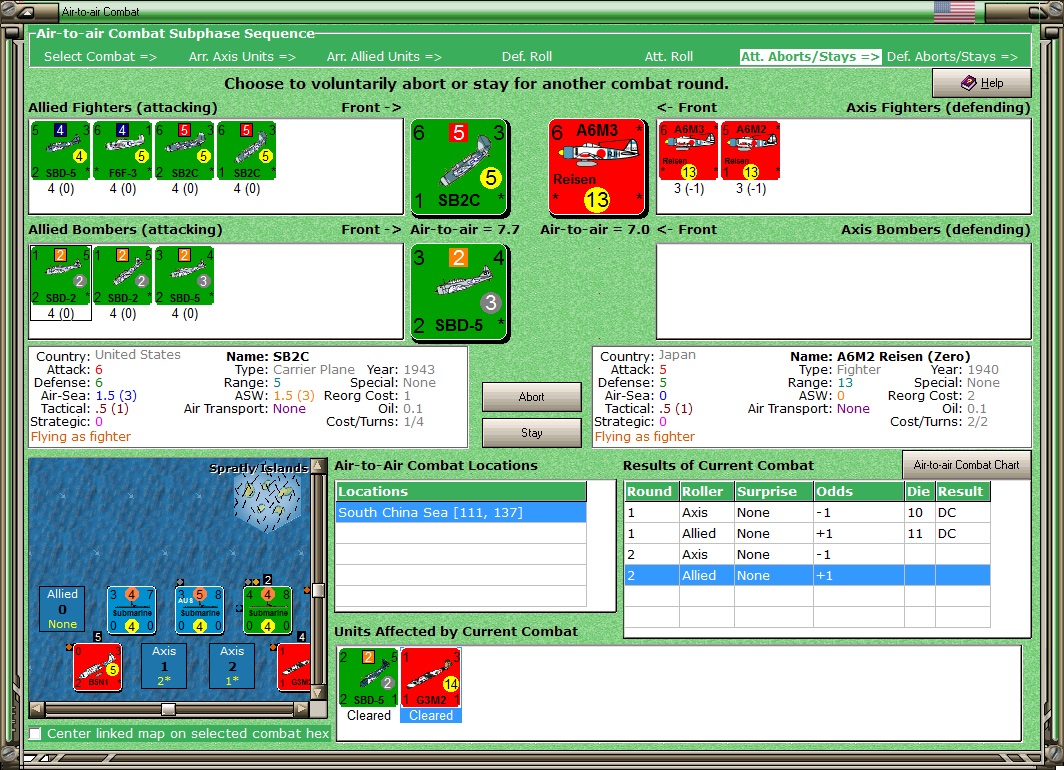Click the Stay button
The width and height of the screenshot is (1064, 770).
531,433
